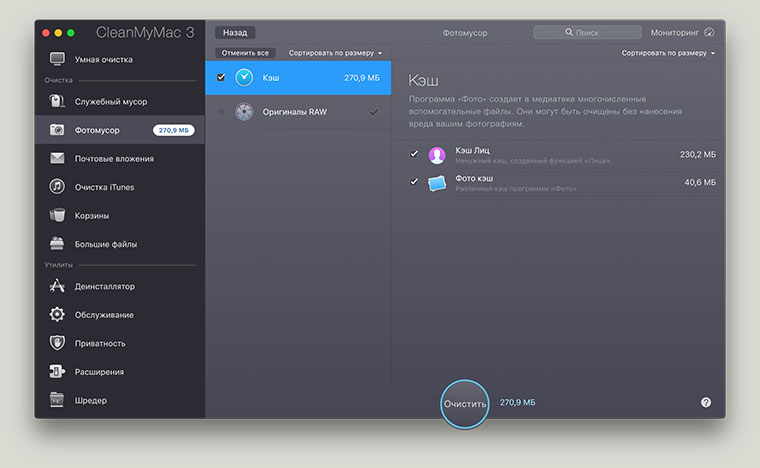Open Расширения in the sidebar
This screenshot has height=468, width=760.
[120, 372]
